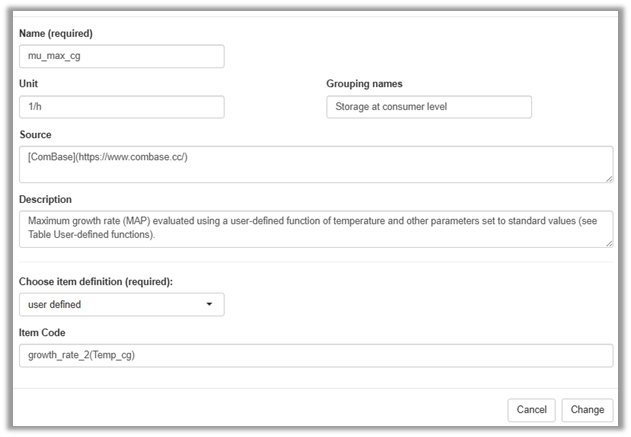Click the Unit field showing 1/h

coord(121,106)
